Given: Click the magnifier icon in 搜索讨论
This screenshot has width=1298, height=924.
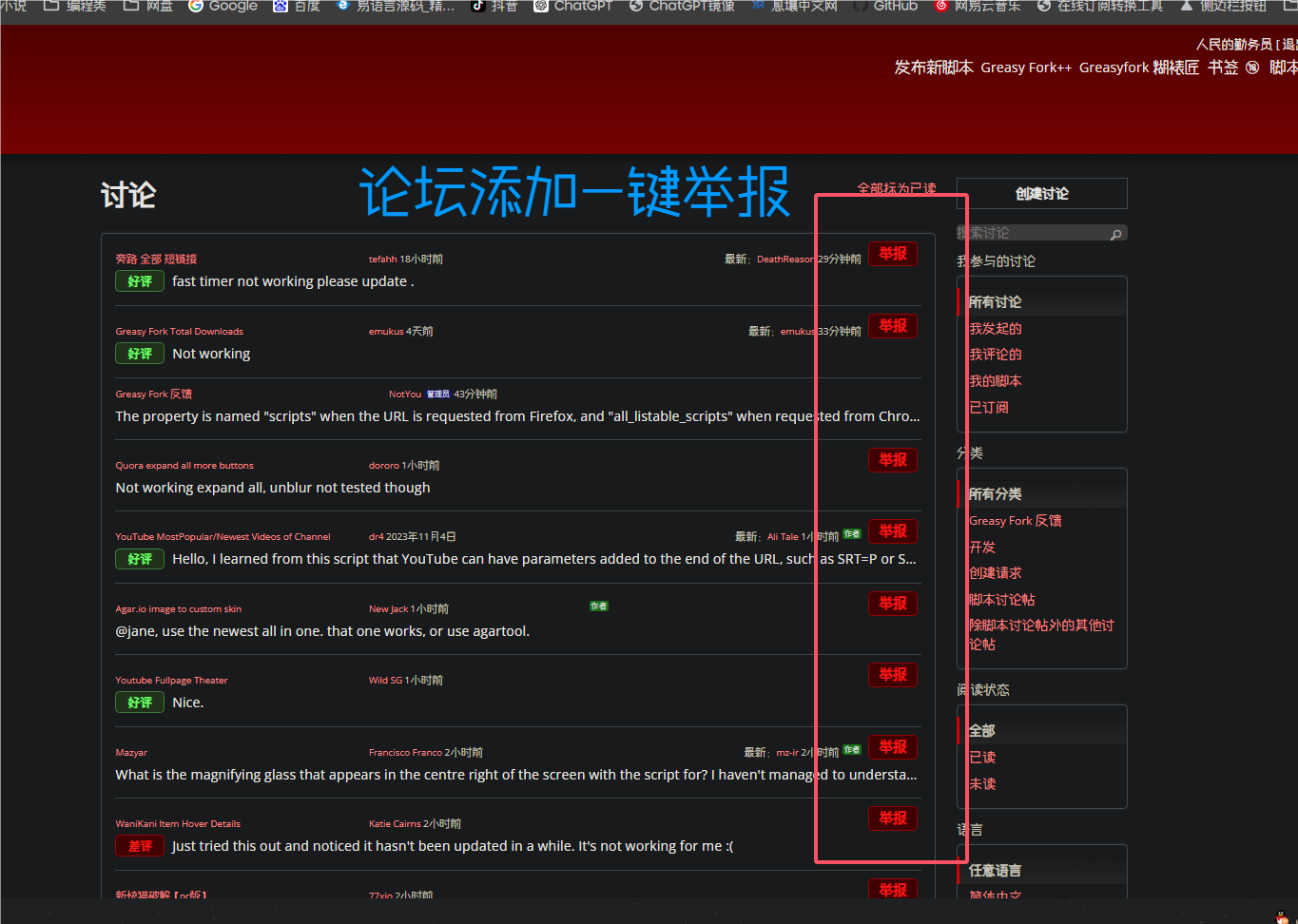Looking at the screenshot, I should pyautogui.click(x=1115, y=233).
